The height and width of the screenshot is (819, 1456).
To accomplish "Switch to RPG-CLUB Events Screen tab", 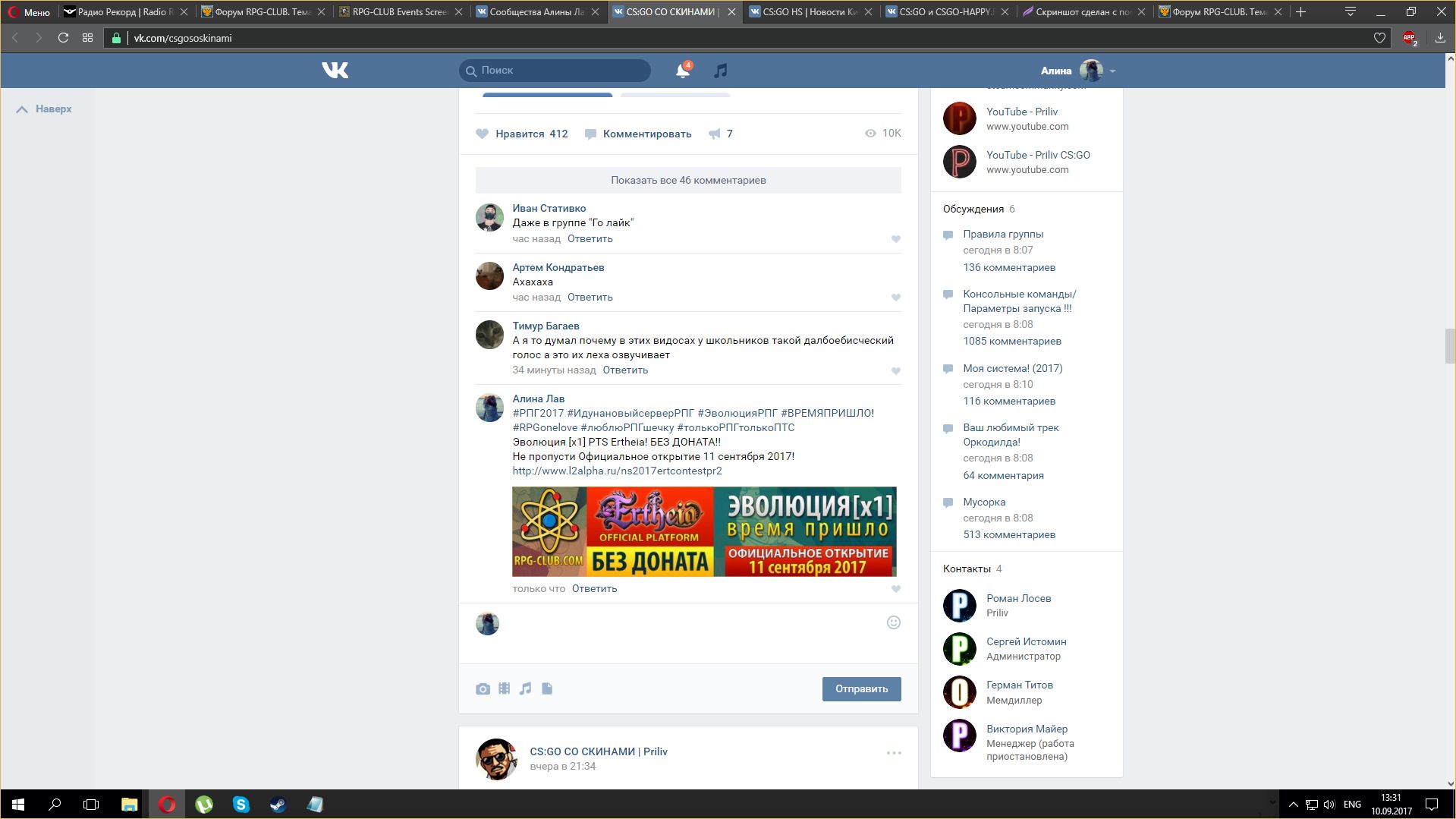I will pos(400,12).
